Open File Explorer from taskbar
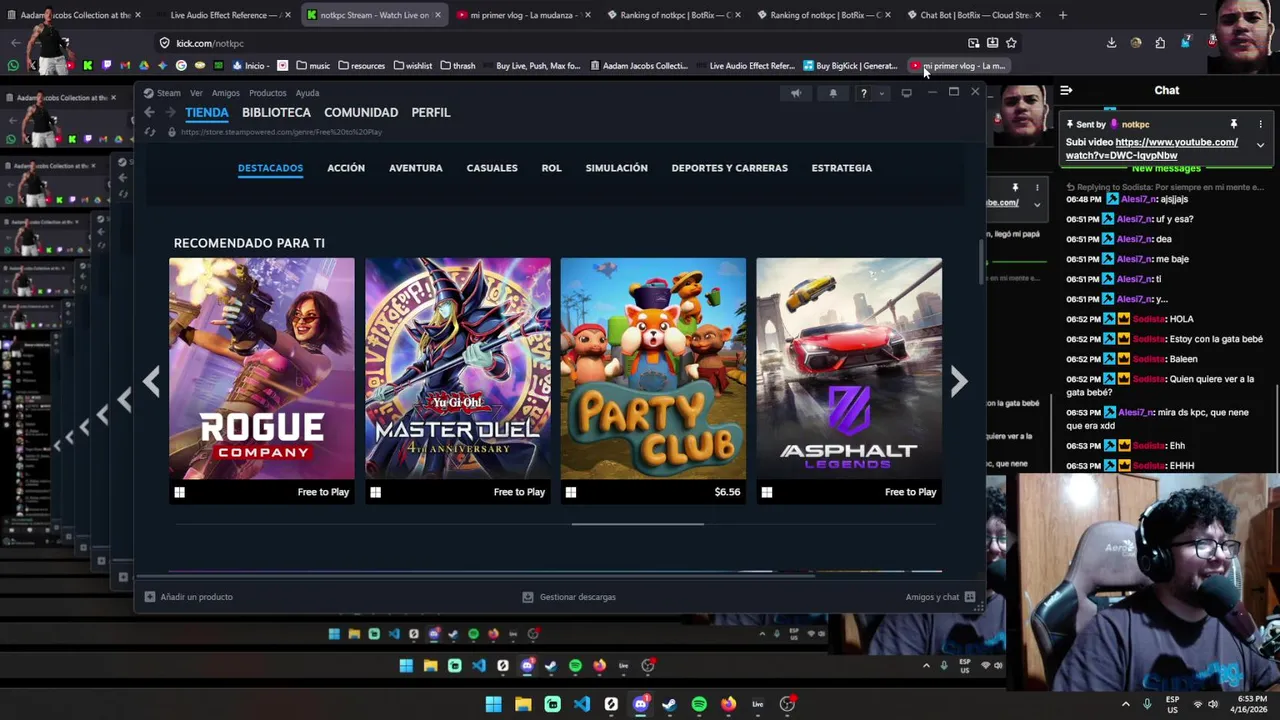1280x720 pixels. click(523, 704)
